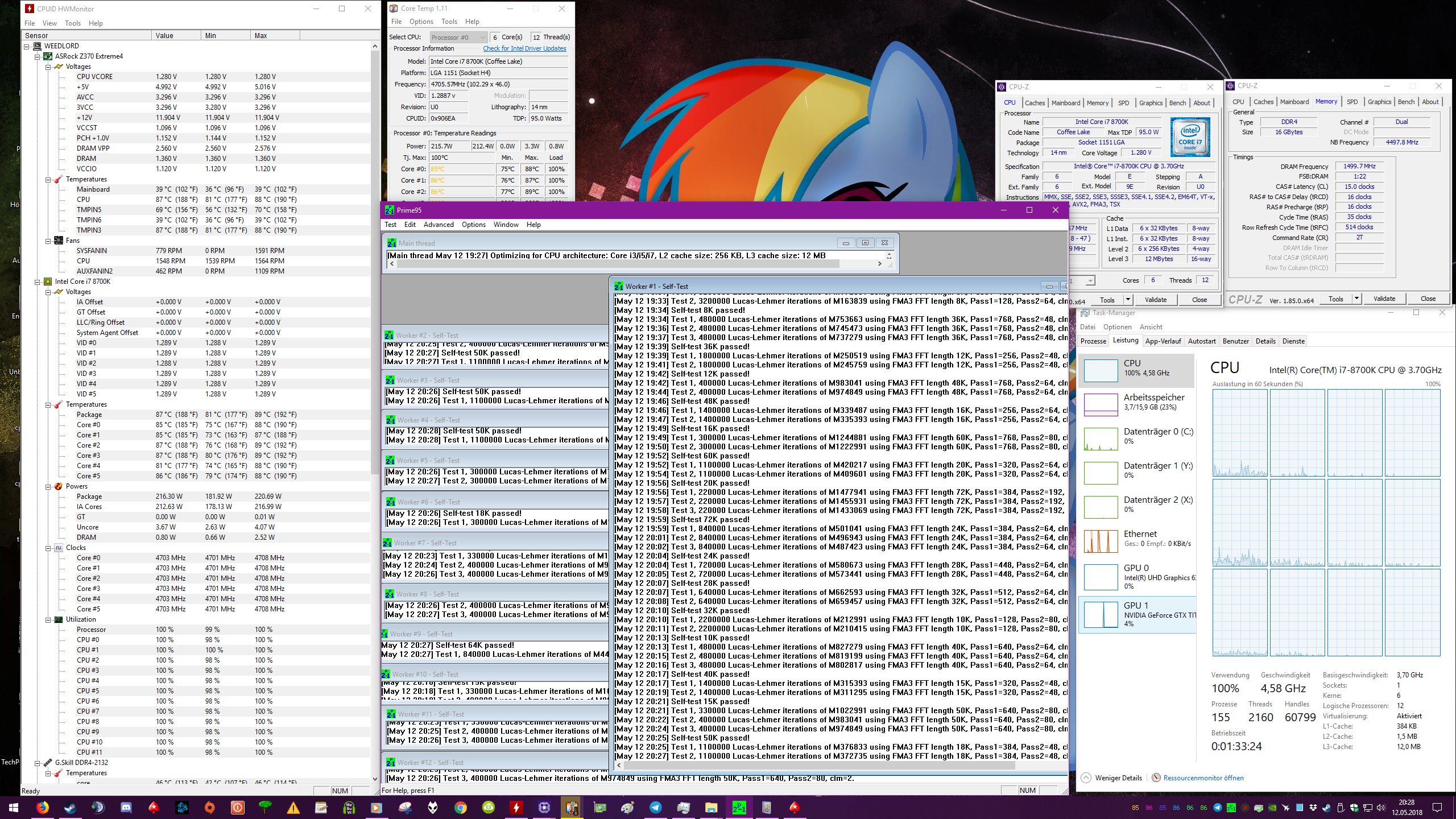Click the Dropbox tray icon
Viewport: 1456px width, 819px height.
[x=1313, y=808]
